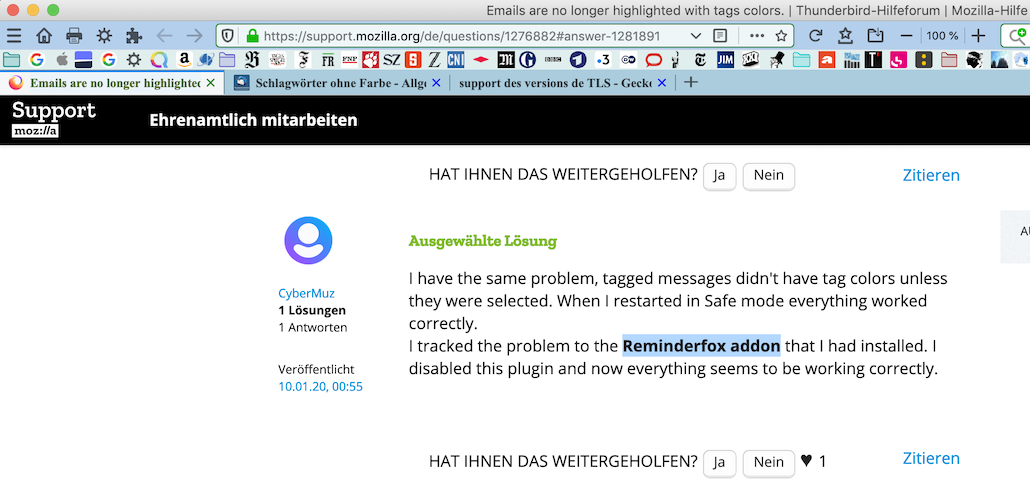Open the BBC bookmark
1030x495 pixels.
pos(554,60)
